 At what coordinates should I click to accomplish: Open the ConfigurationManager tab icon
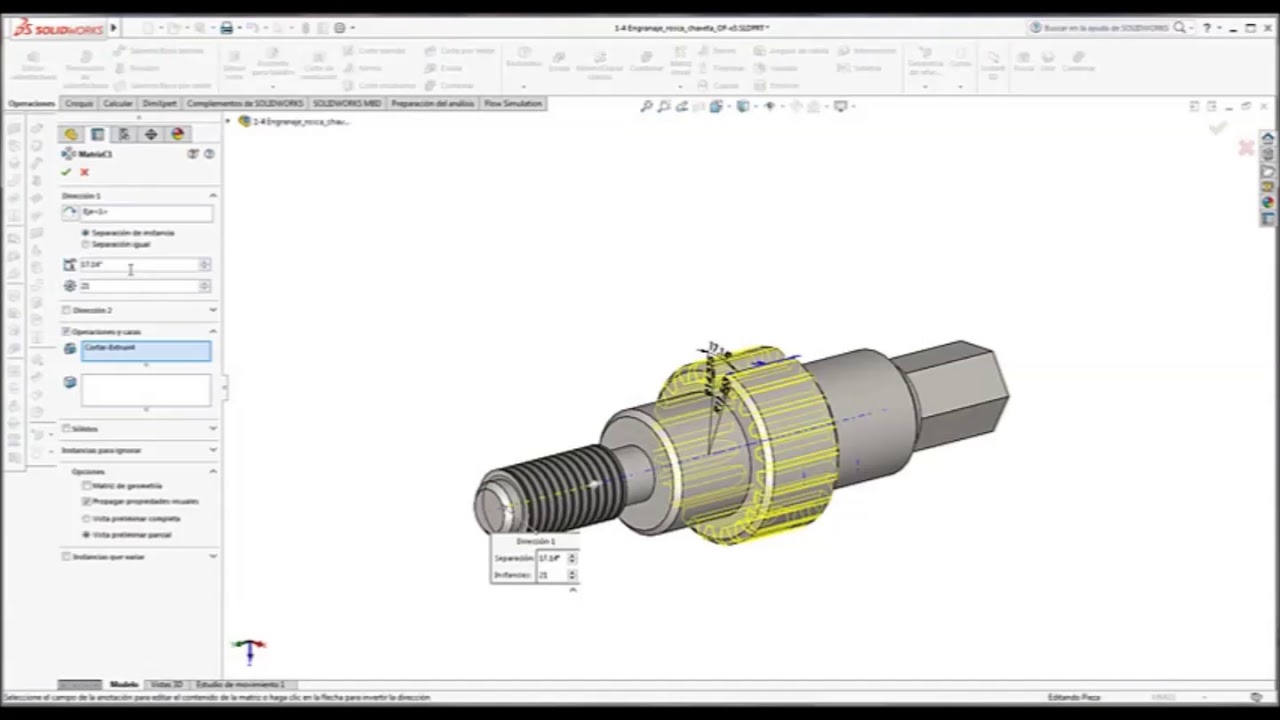[124, 134]
